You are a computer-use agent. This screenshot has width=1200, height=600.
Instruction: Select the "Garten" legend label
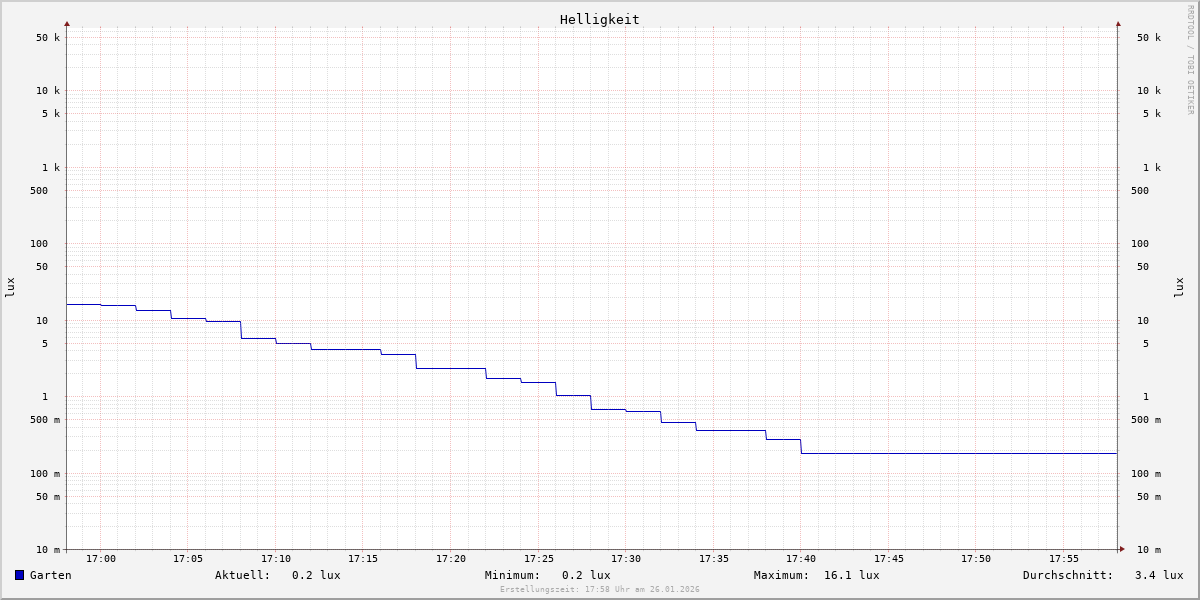[51, 575]
